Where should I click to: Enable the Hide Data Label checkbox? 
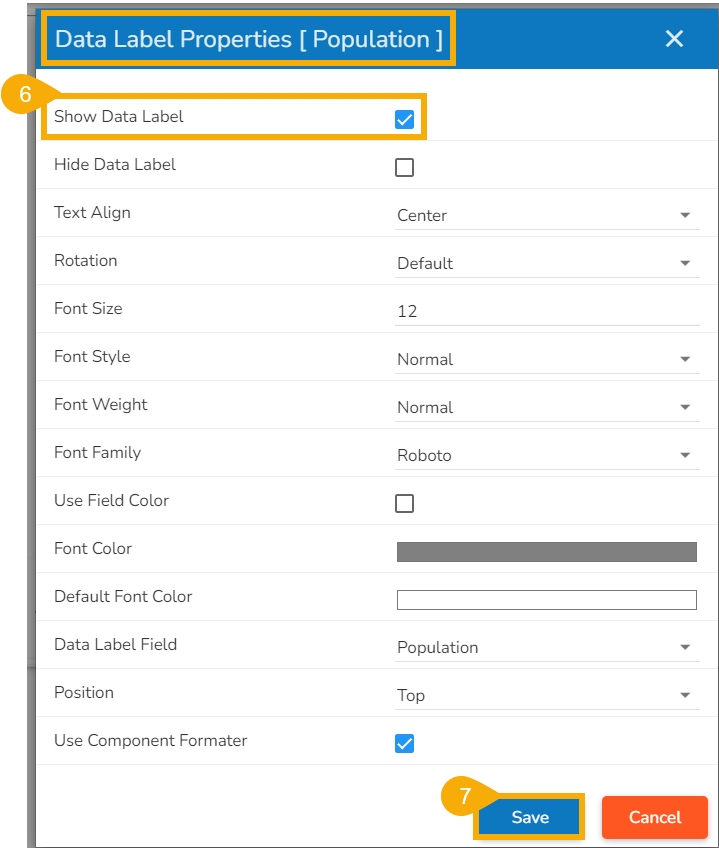coord(404,168)
